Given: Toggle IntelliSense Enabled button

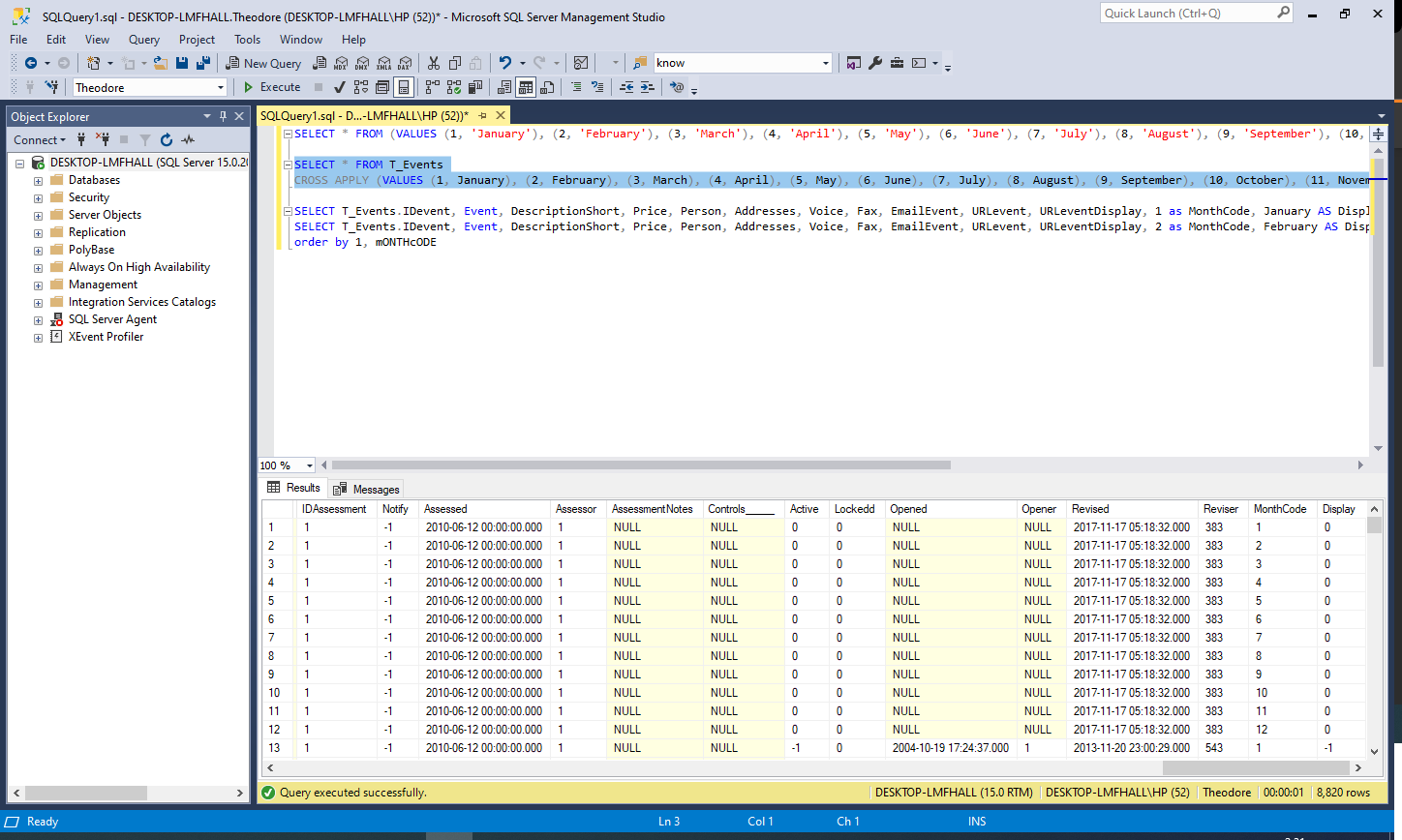Looking at the screenshot, I should pos(404,87).
